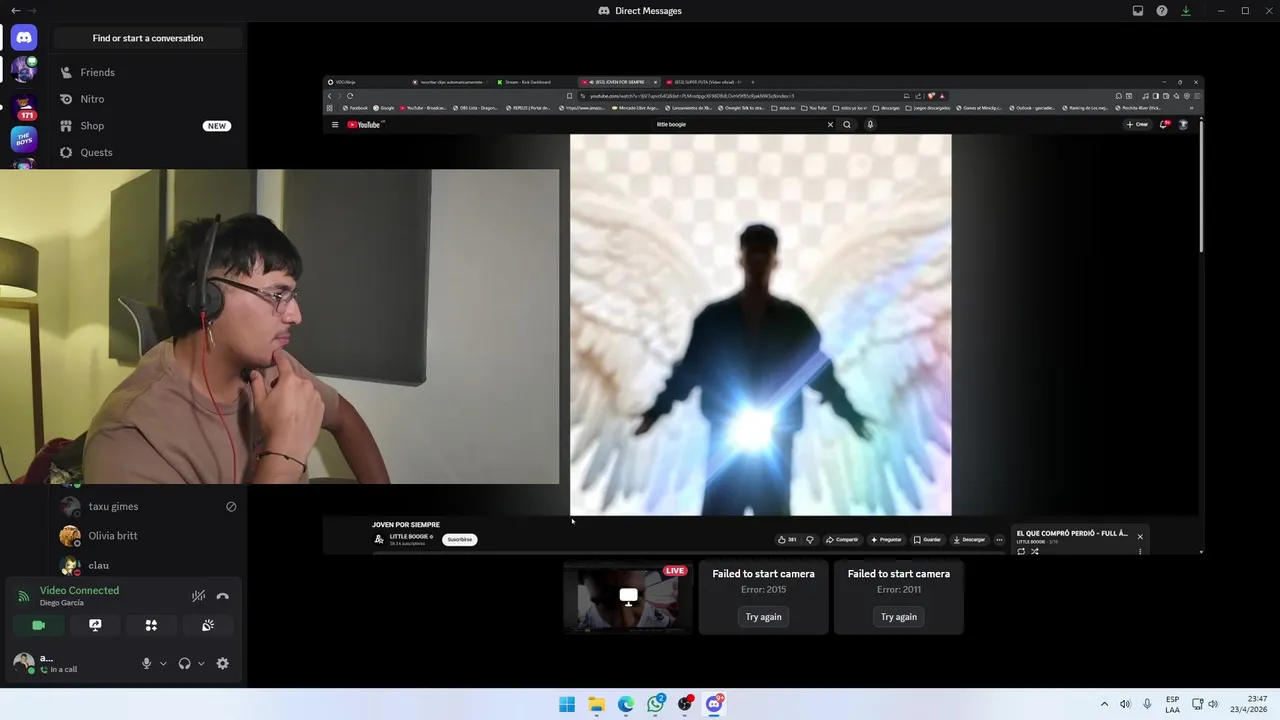This screenshot has height=720, width=1280.
Task: Open Discord taskbar icon
Action: click(x=714, y=704)
